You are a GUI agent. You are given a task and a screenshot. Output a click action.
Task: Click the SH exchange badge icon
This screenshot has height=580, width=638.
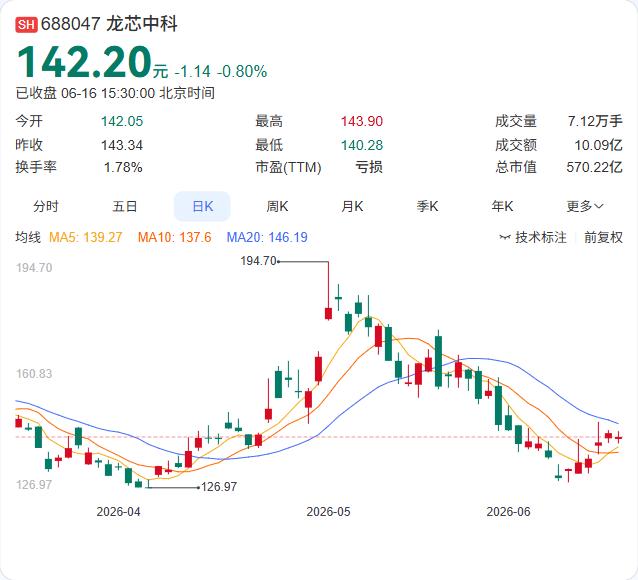tap(26, 24)
